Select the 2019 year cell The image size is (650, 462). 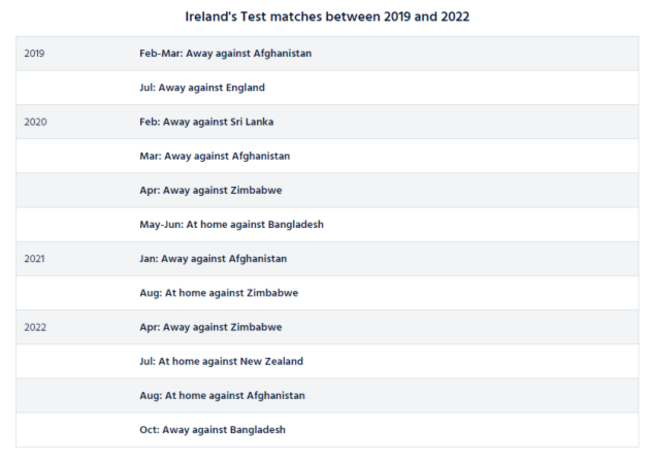pos(34,53)
